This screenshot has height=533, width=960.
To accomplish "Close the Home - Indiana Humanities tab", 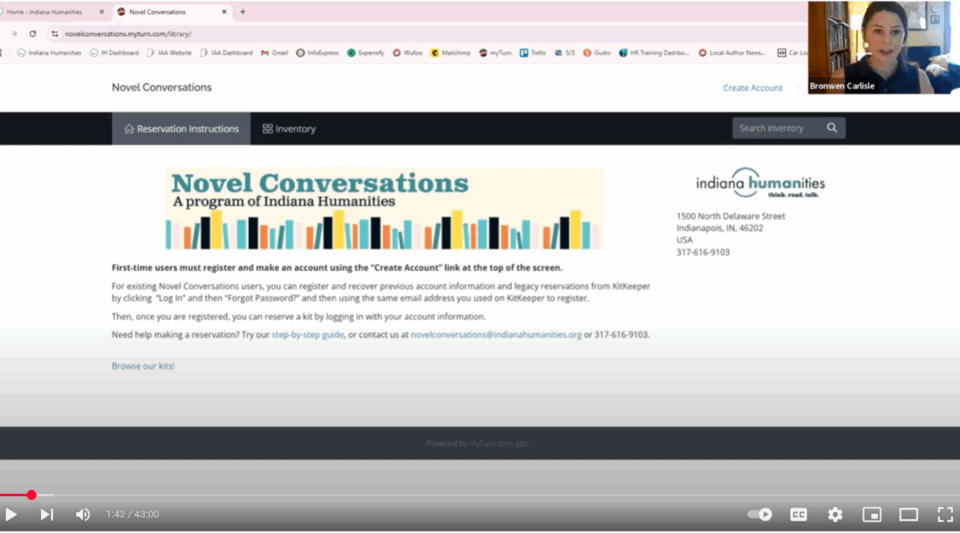I will [x=102, y=12].
